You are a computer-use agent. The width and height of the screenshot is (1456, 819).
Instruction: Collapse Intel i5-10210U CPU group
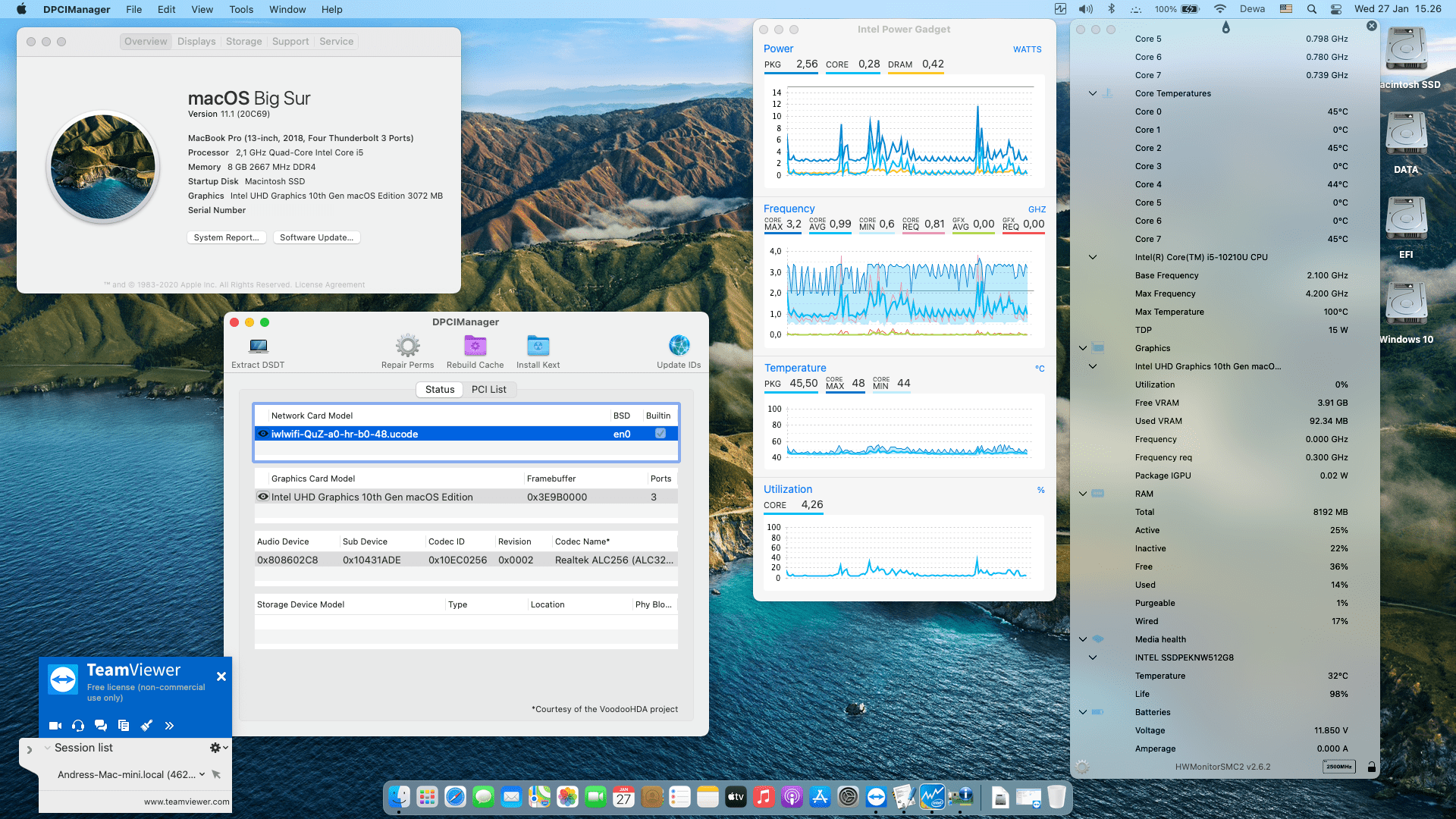point(1093,257)
